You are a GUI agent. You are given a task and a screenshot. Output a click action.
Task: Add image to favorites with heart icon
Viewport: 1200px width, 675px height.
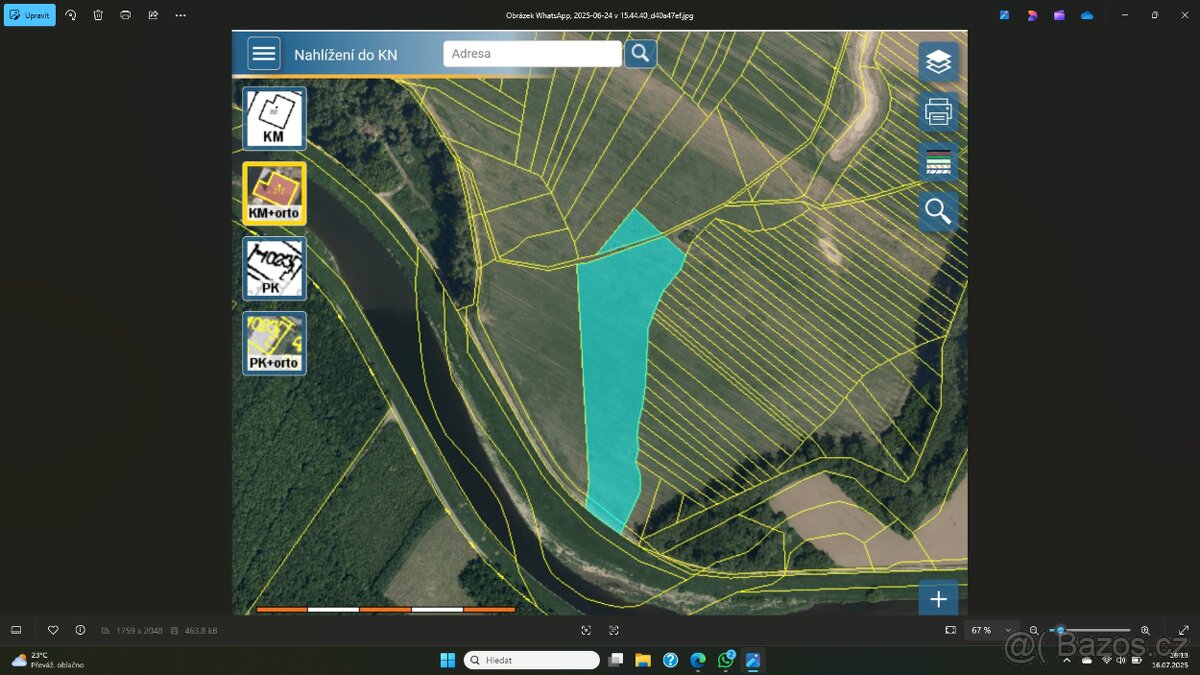click(x=53, y=630)
